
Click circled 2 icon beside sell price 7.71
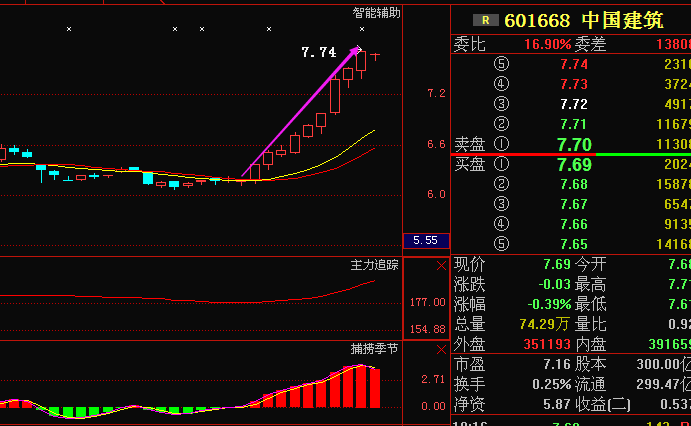(x=501, y=124)
